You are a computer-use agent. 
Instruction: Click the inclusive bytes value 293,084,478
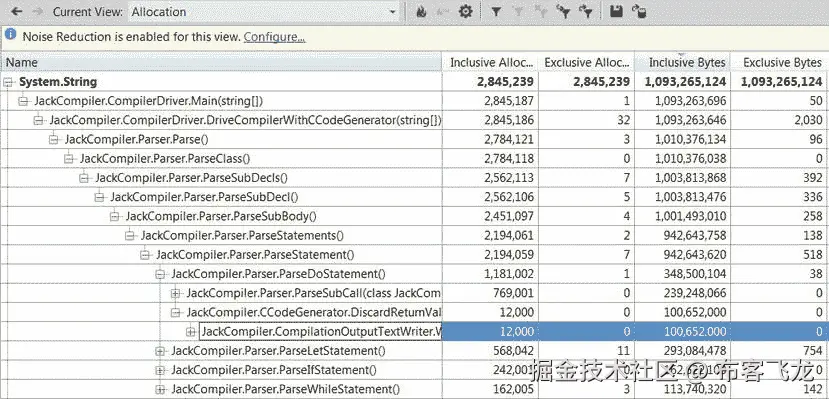pyautogui.click(x=695, y=351)
